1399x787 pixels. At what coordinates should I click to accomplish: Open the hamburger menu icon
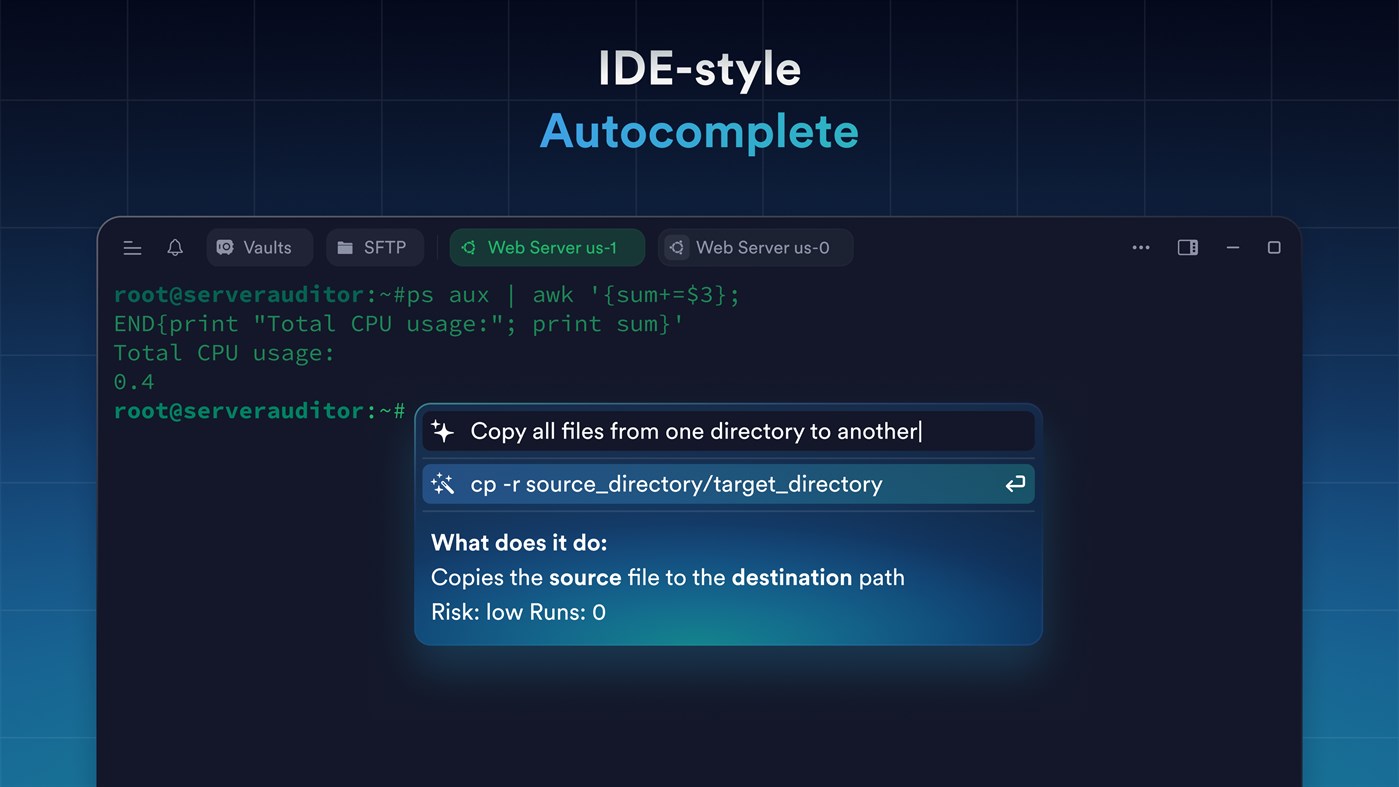click(x=132, y=248)
